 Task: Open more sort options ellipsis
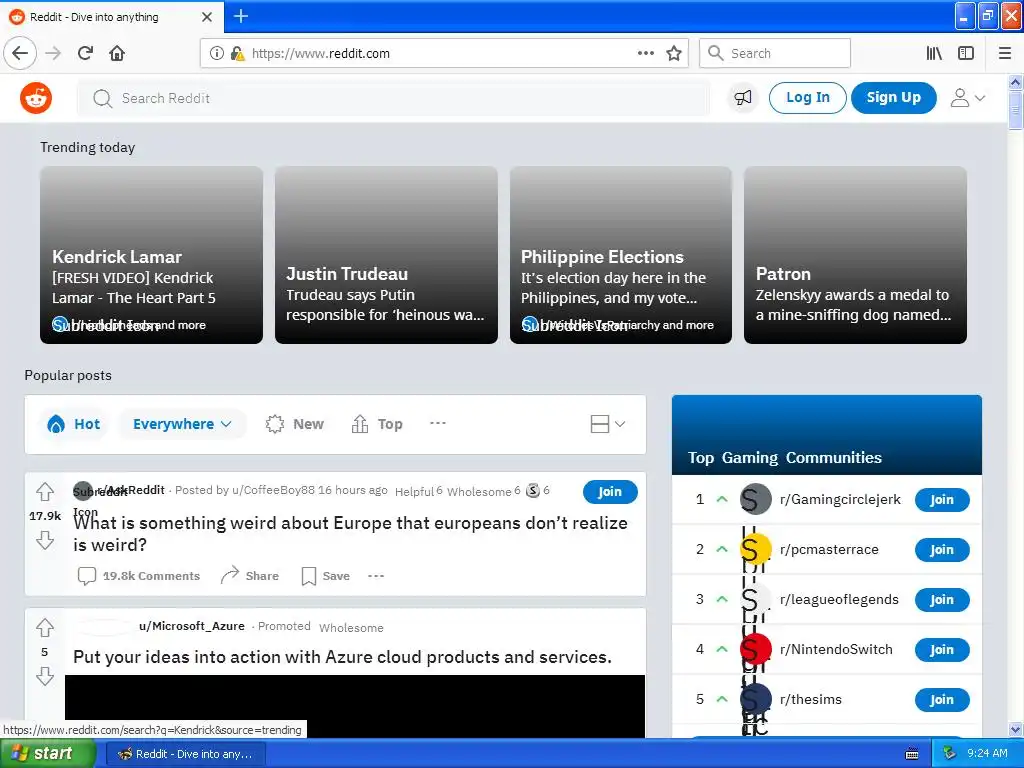coord(438,423)
